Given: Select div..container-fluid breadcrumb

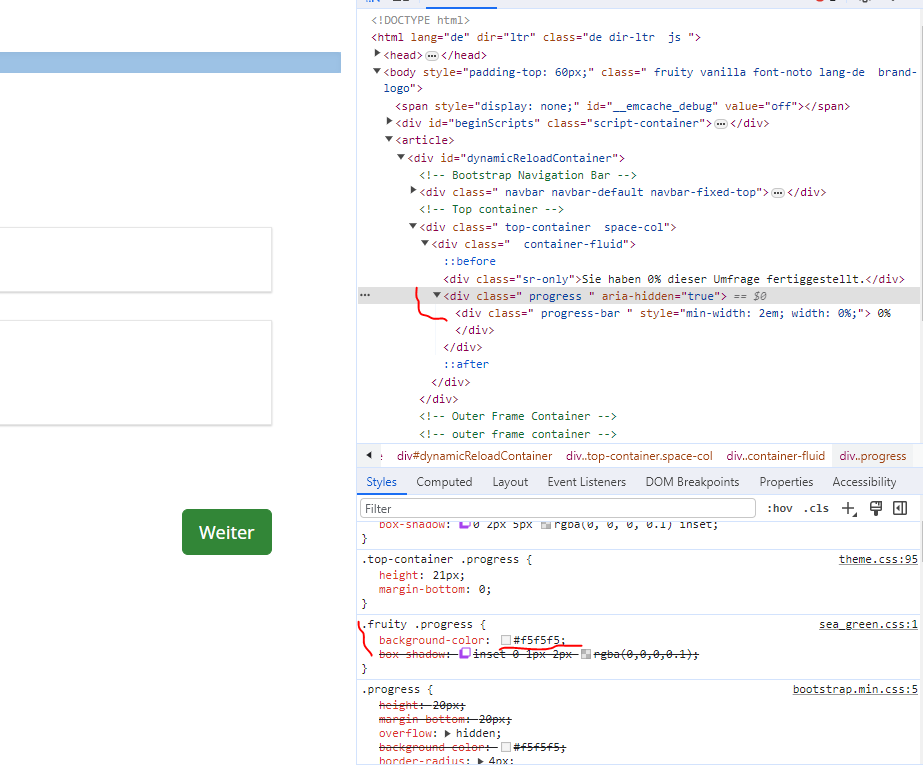Looking at the screenshot, I should click(x=775, y=456).
